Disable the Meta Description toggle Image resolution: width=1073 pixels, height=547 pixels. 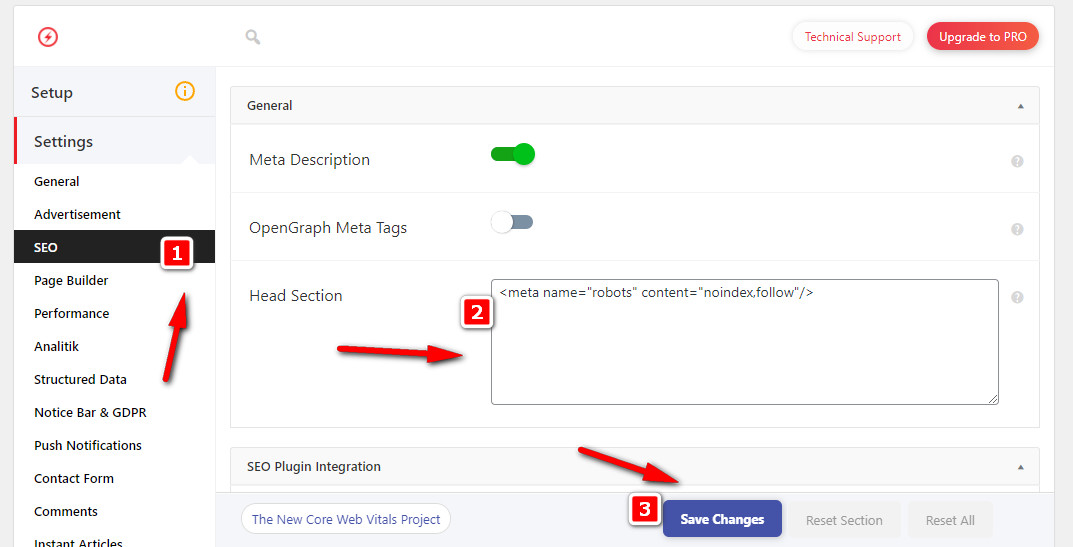[513, 155]
